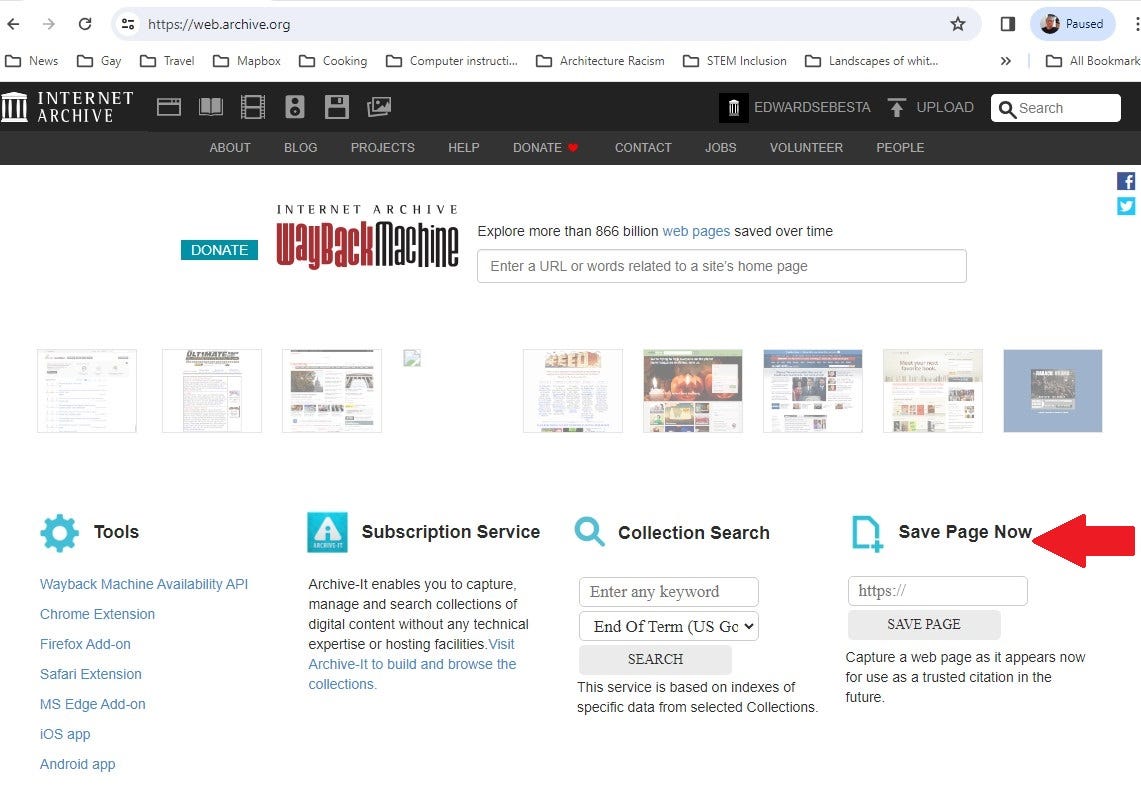Viewport: 1141px width, 799px height.
Task: Open site information icon in address bar
Action: (128, 24)
